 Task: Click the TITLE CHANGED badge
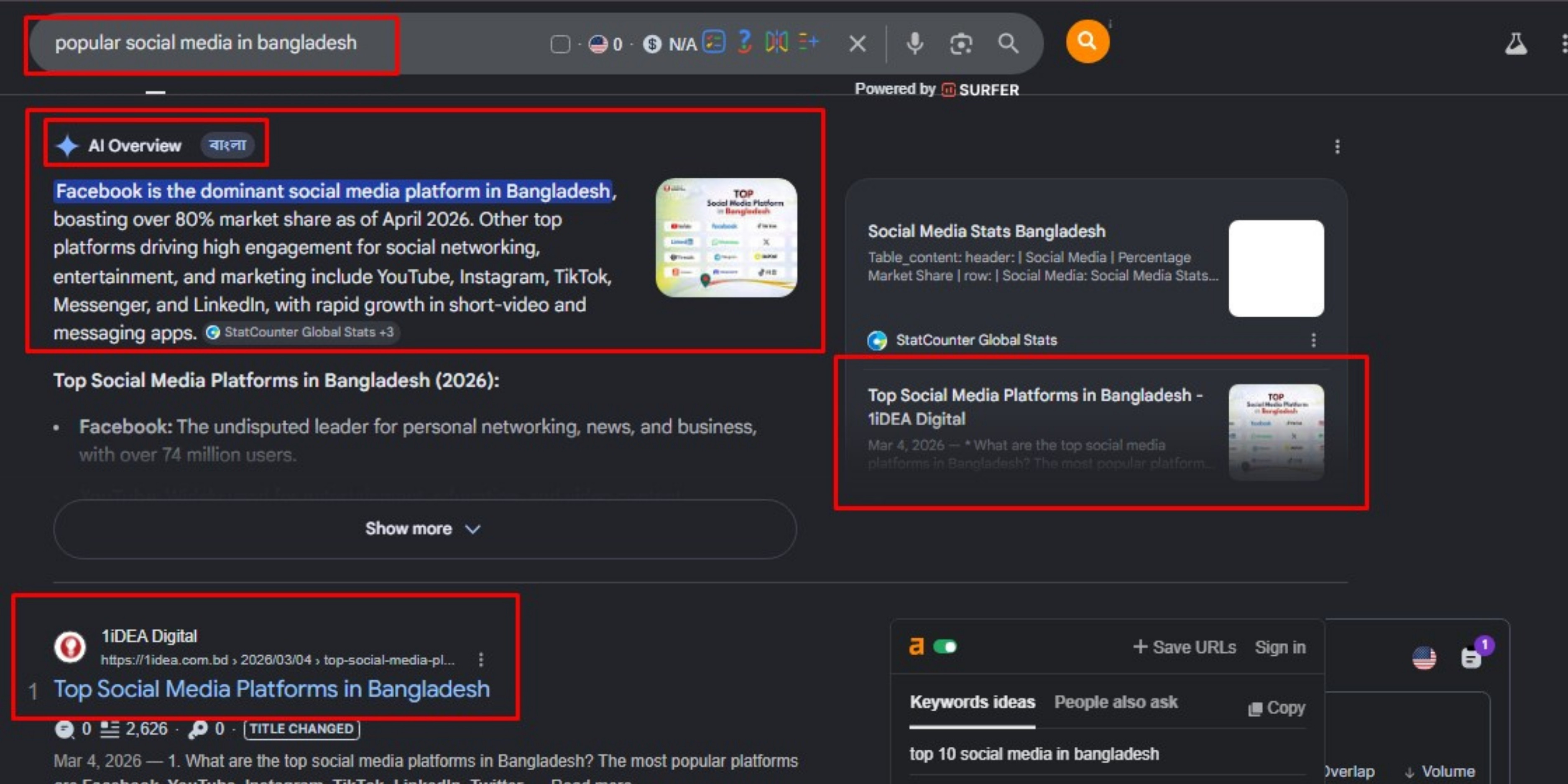(301, 729)
